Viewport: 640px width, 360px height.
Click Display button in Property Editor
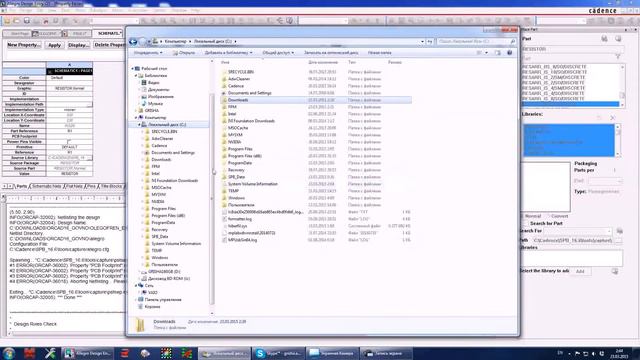click(x=79, y=45)
